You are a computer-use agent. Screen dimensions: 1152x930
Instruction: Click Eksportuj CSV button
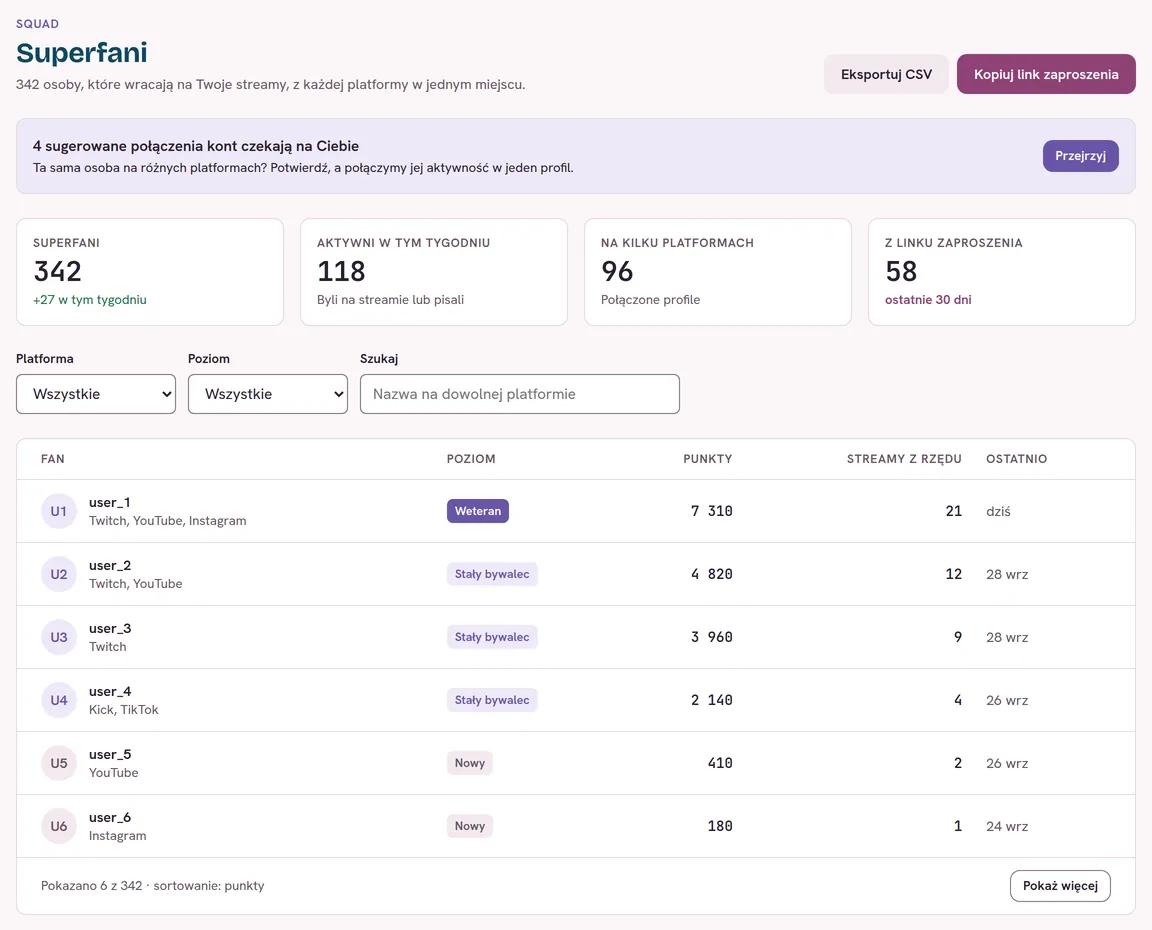[886, 74]
